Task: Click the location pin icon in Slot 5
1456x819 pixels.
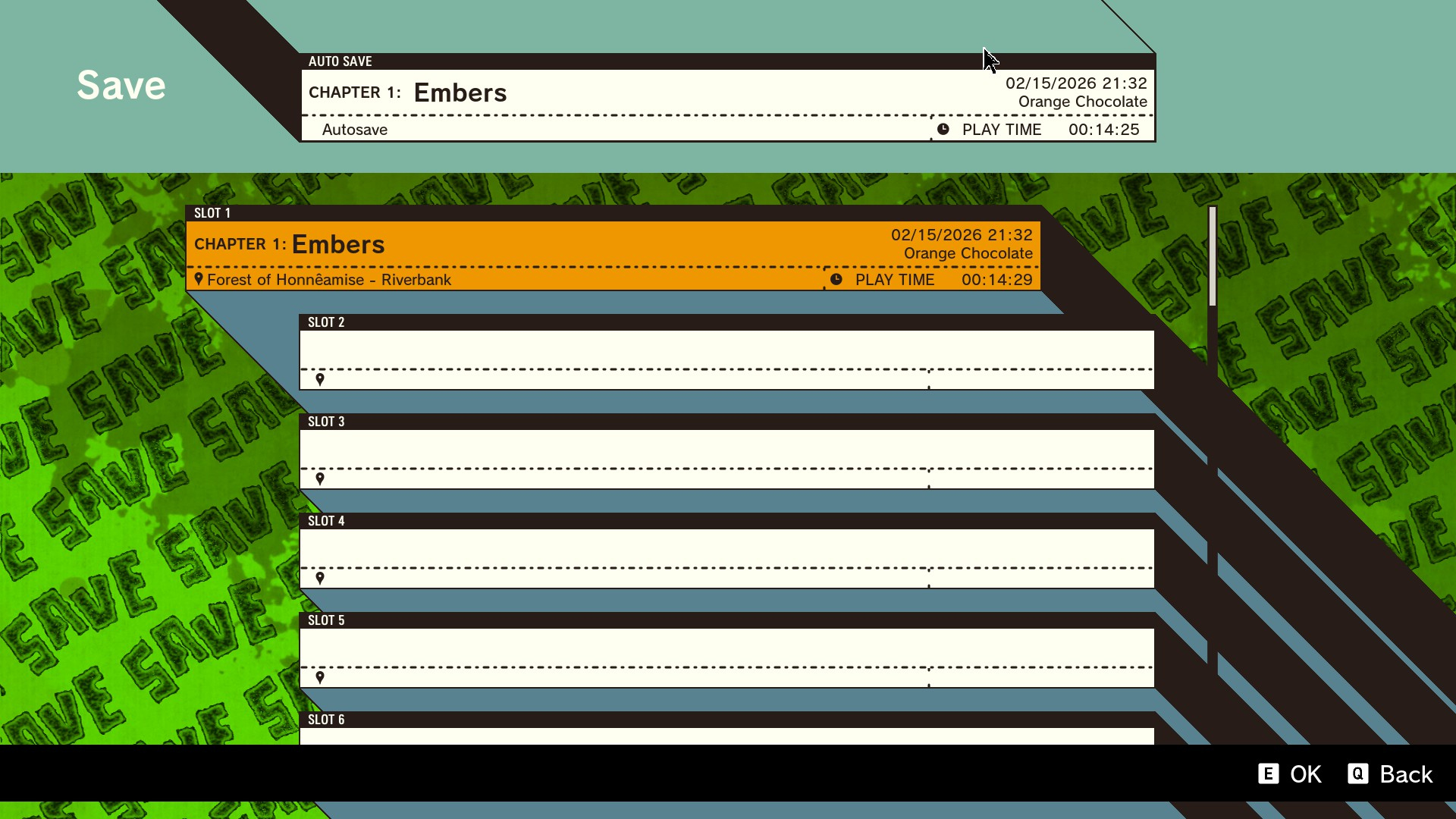Action: [x=320, y=677]
